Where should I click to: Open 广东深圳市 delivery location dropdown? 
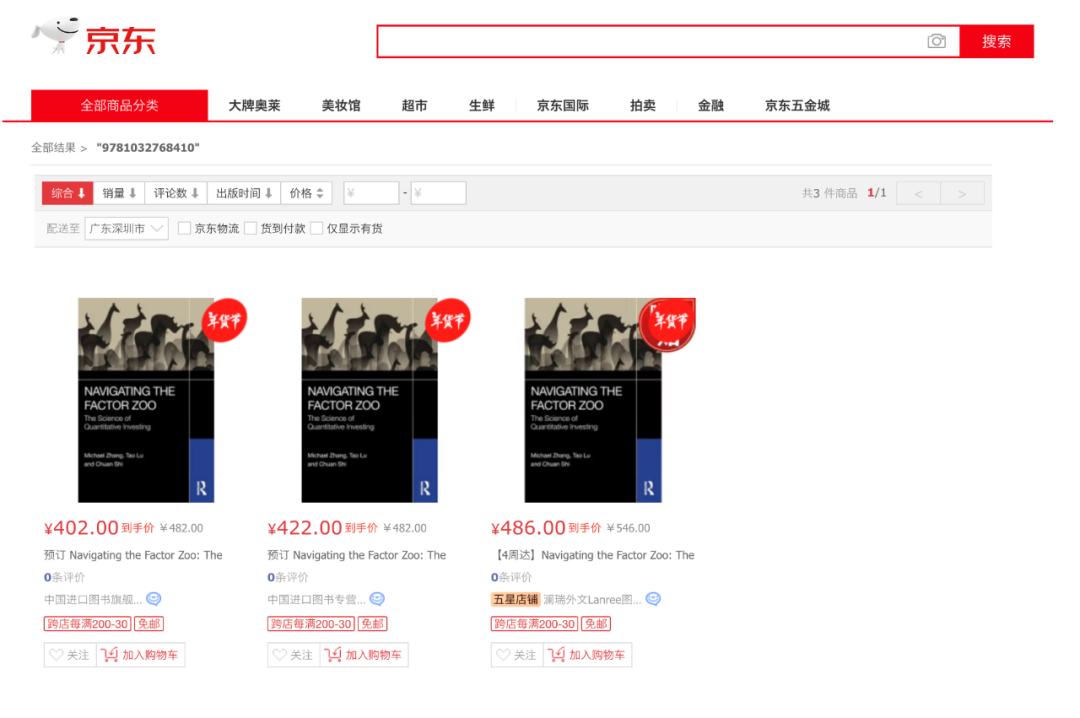tap(126, 228)
